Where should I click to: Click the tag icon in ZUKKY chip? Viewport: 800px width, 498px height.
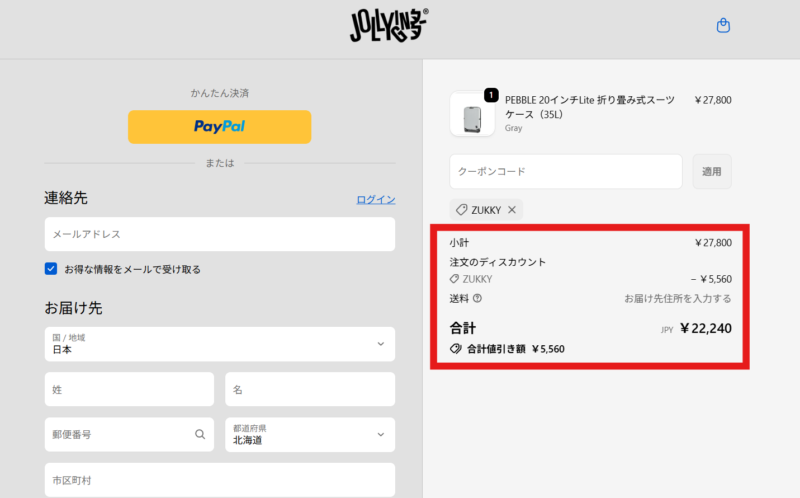(462, 210)
